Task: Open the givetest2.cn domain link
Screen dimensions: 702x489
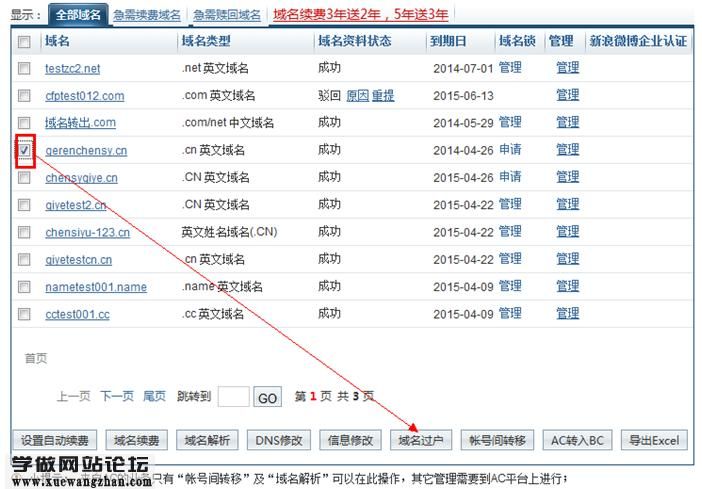Action: (x=76, y=205)
